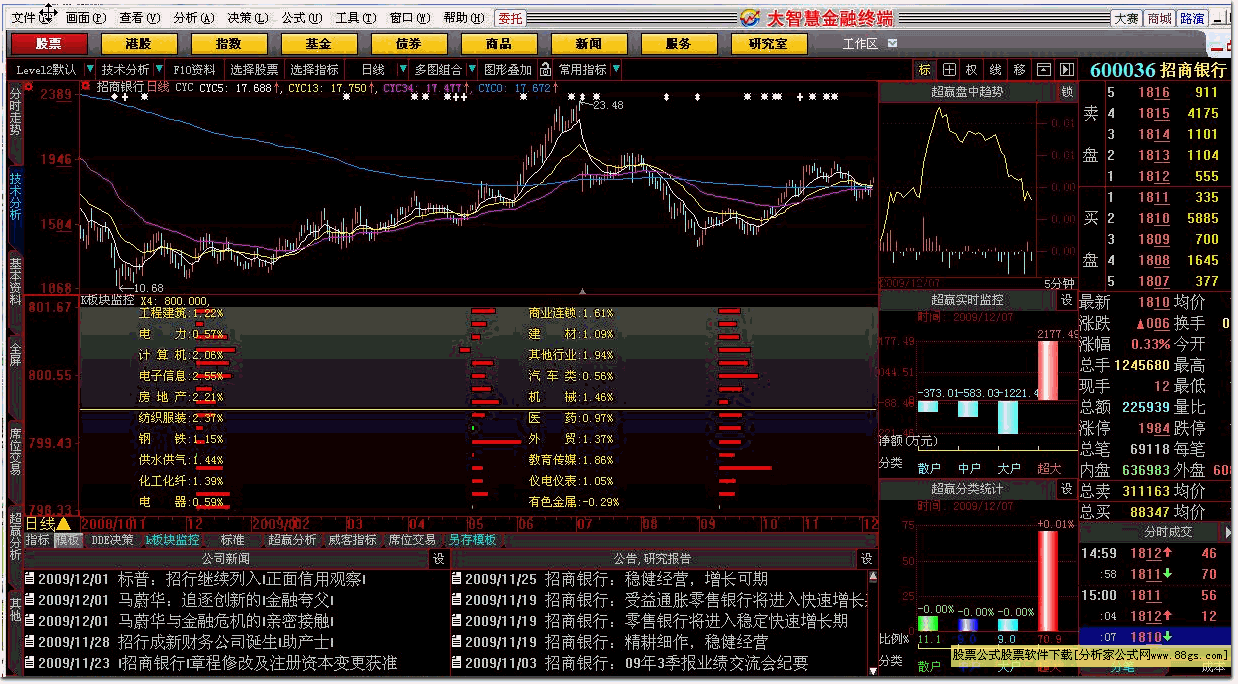The image size is (1238, 684).
Task: Expand the 技术分析 dropdown arrow
Action: point(158,70)
